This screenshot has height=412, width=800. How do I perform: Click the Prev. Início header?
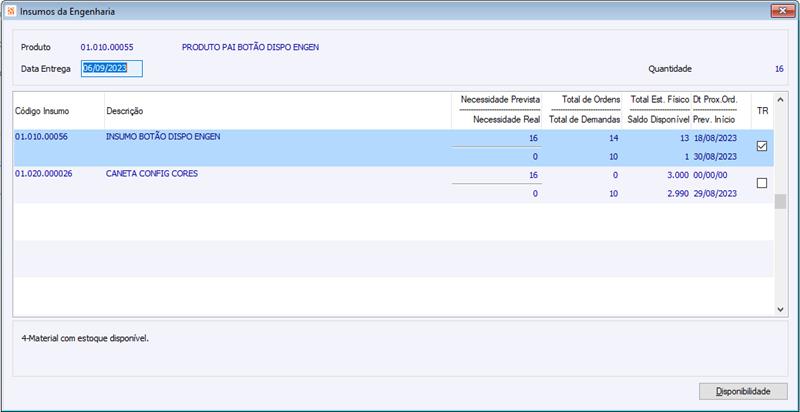coord(714,120)
